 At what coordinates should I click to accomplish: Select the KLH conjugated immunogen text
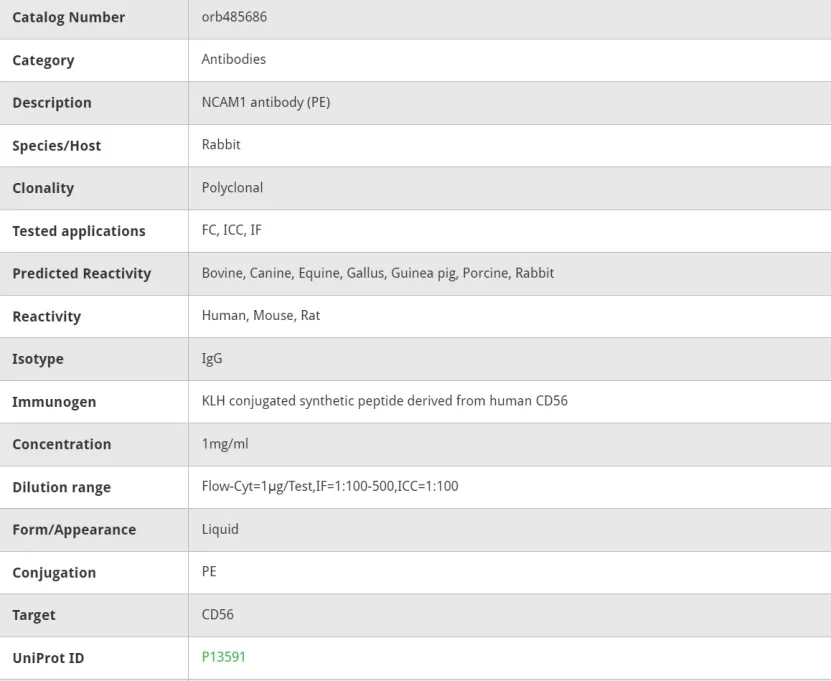pos(385,401)
